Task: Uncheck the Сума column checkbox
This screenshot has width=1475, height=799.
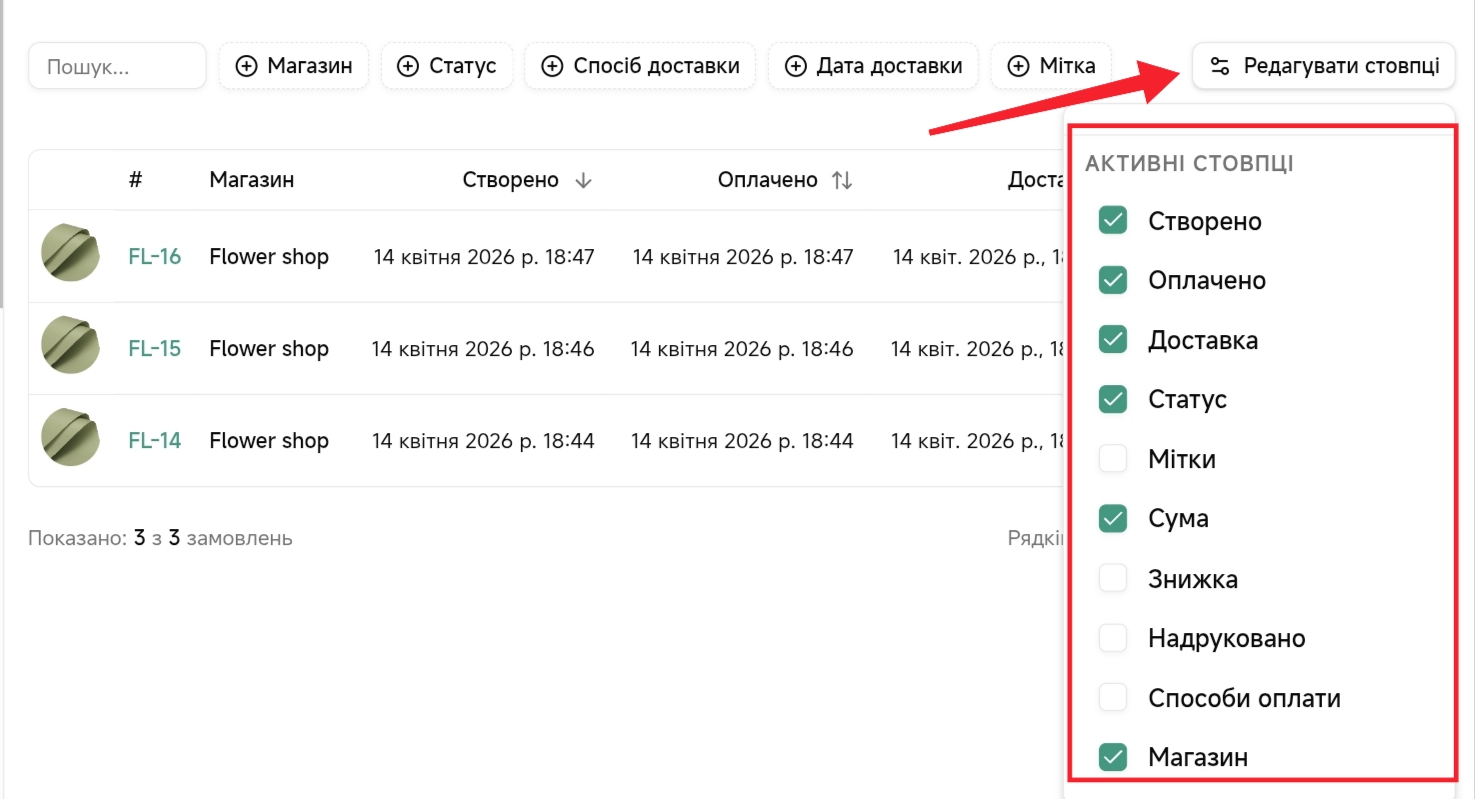Action: (1113, 518)
